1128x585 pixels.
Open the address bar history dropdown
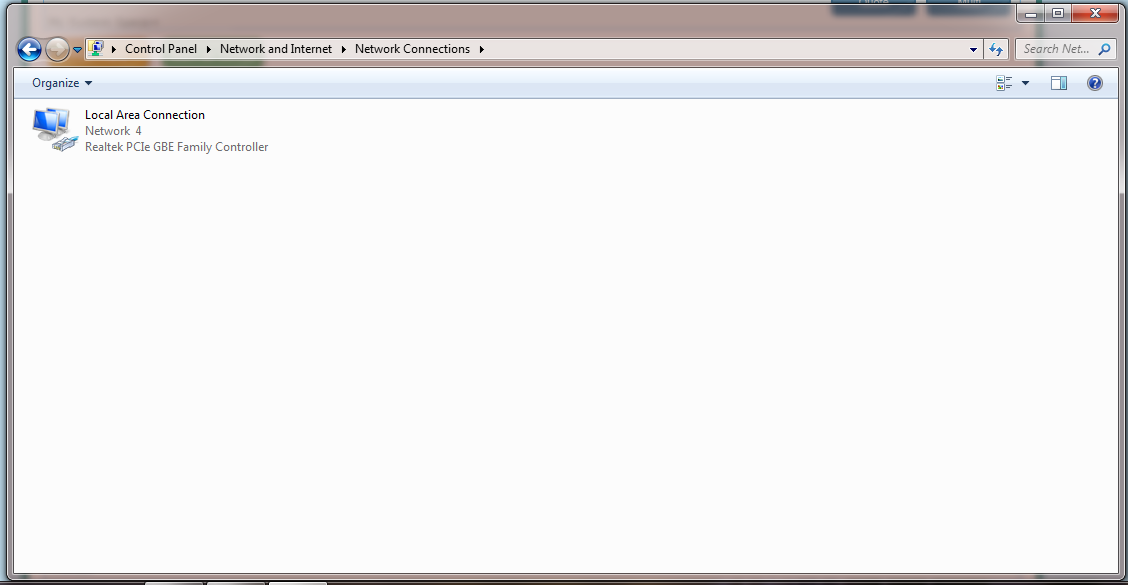pos(973,50)
